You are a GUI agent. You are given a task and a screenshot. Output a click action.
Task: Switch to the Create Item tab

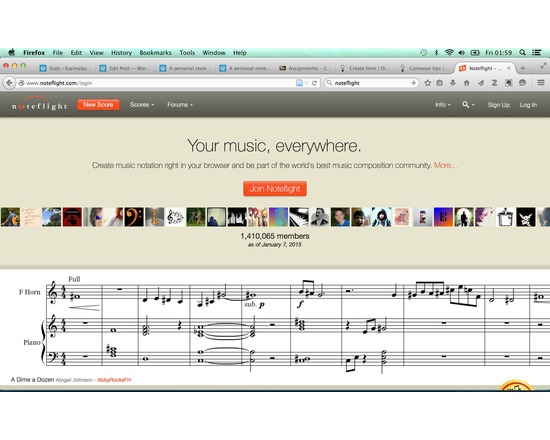click(364, 68)
